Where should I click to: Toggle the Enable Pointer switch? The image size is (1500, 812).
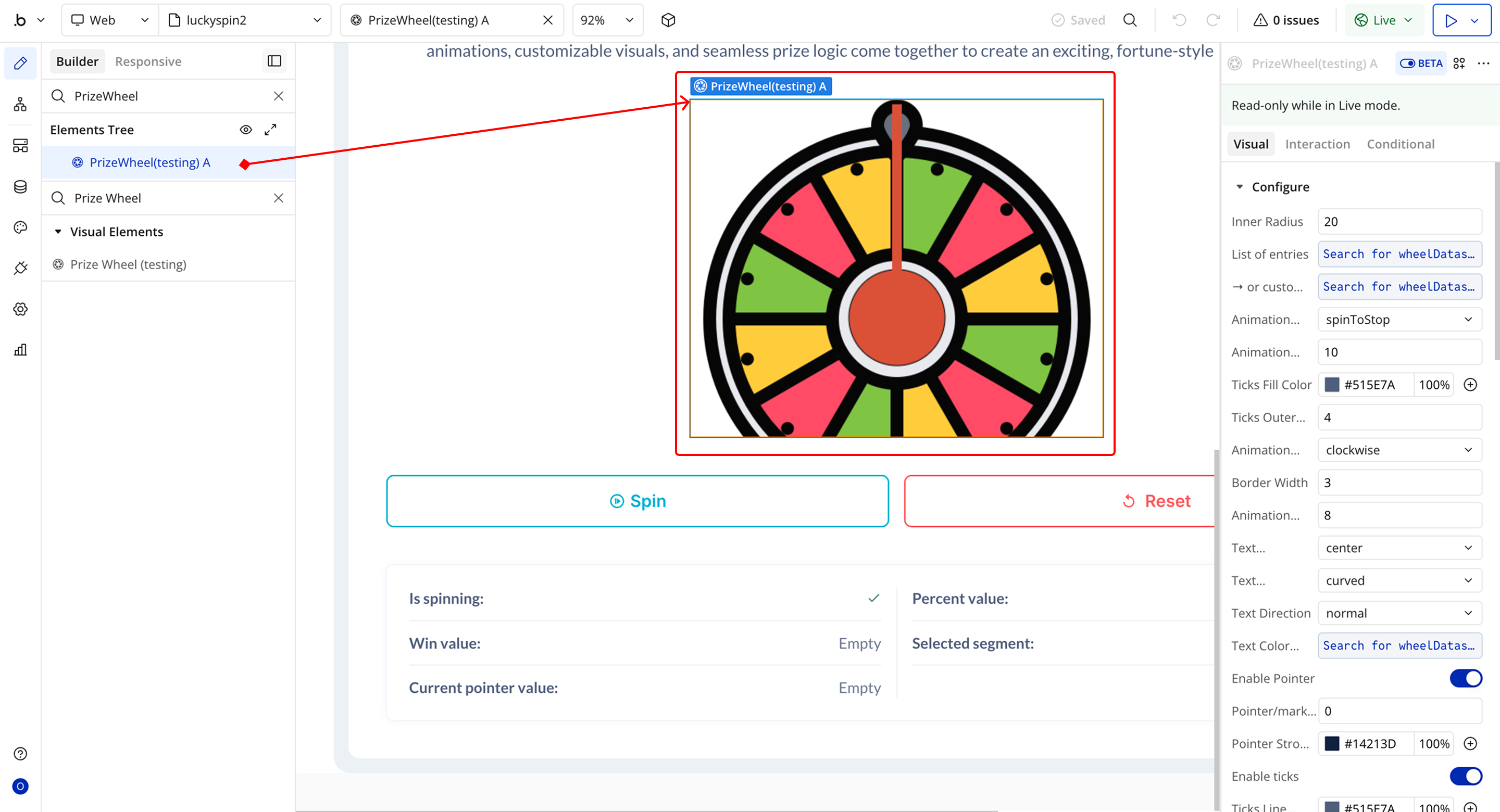click(x=1465, y=678)
